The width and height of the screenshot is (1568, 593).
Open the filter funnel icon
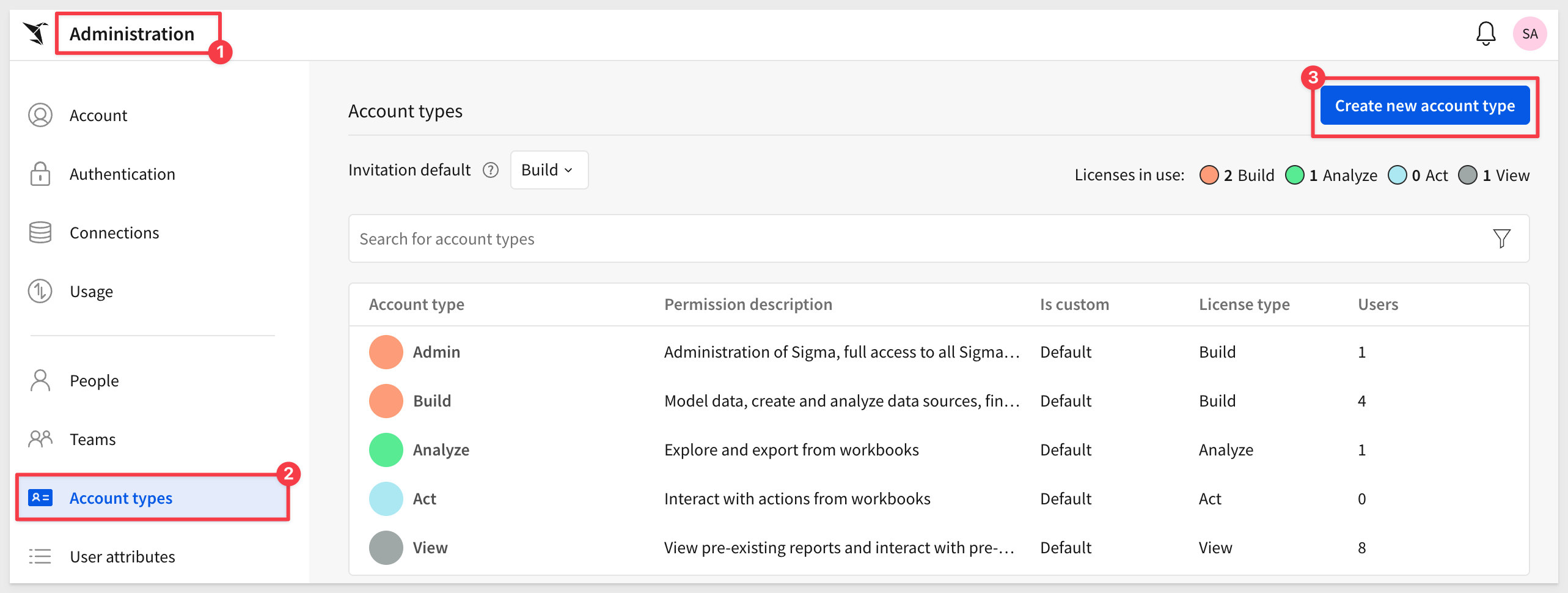pos(1501,238)
